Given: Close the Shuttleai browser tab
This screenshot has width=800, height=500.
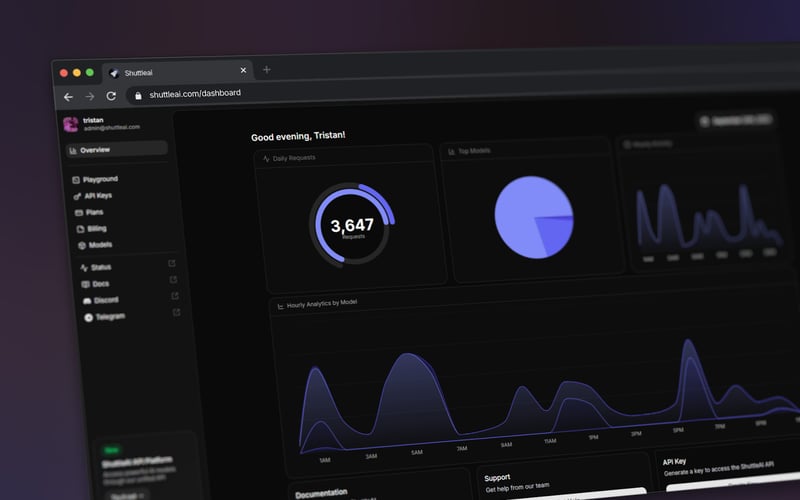Looking at the screenshot, I should coord(243,70).
